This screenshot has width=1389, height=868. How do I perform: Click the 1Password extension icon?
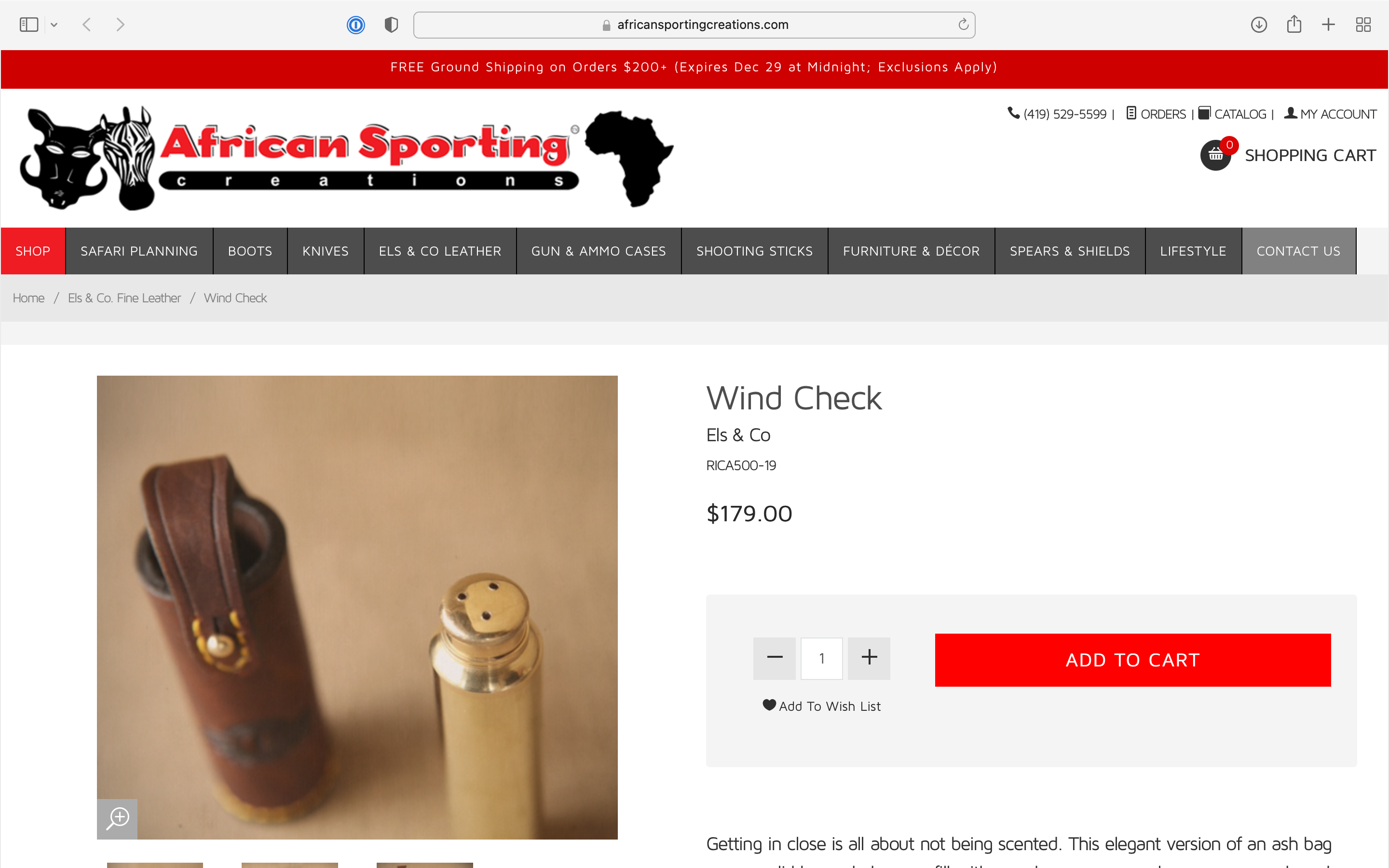pyautogui.click(x=356, y=25)
